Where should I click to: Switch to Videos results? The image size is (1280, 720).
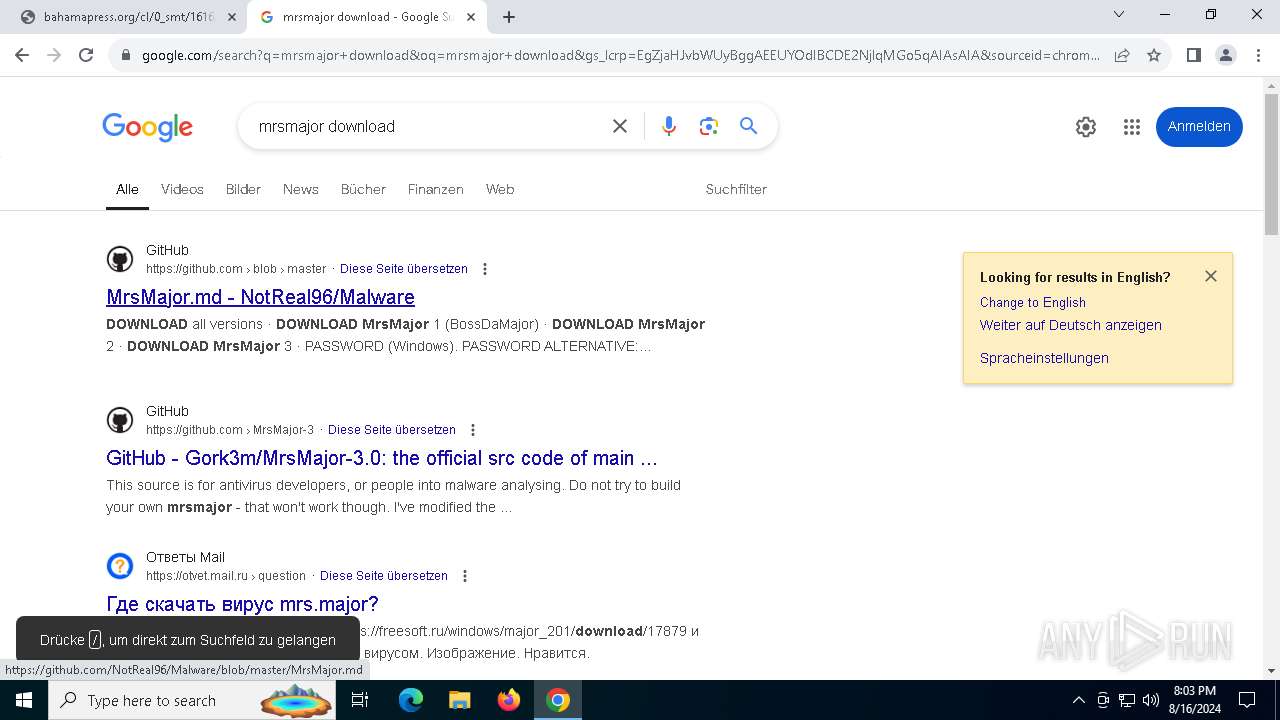182,189
